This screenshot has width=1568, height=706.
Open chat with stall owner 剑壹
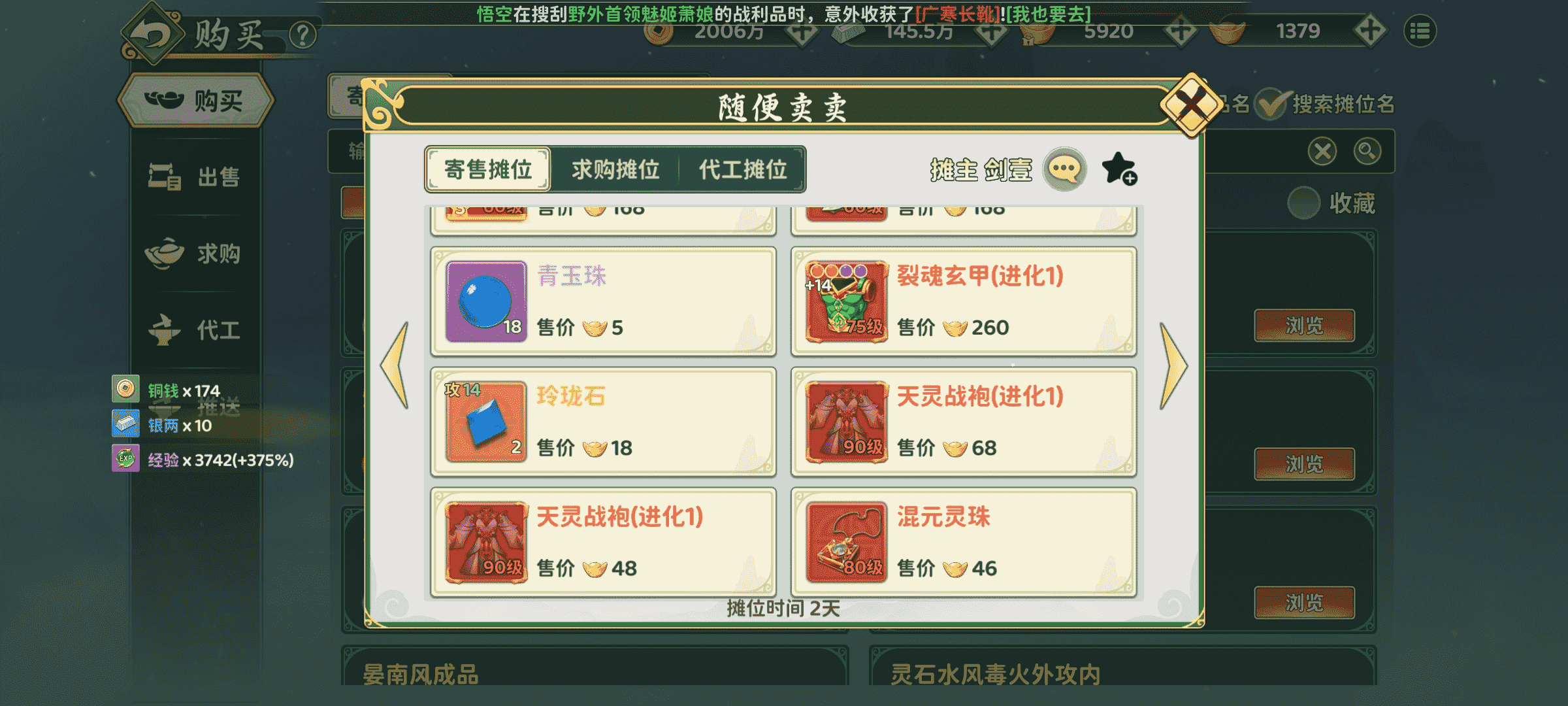pyautogui.click(x=1064, y=169)
